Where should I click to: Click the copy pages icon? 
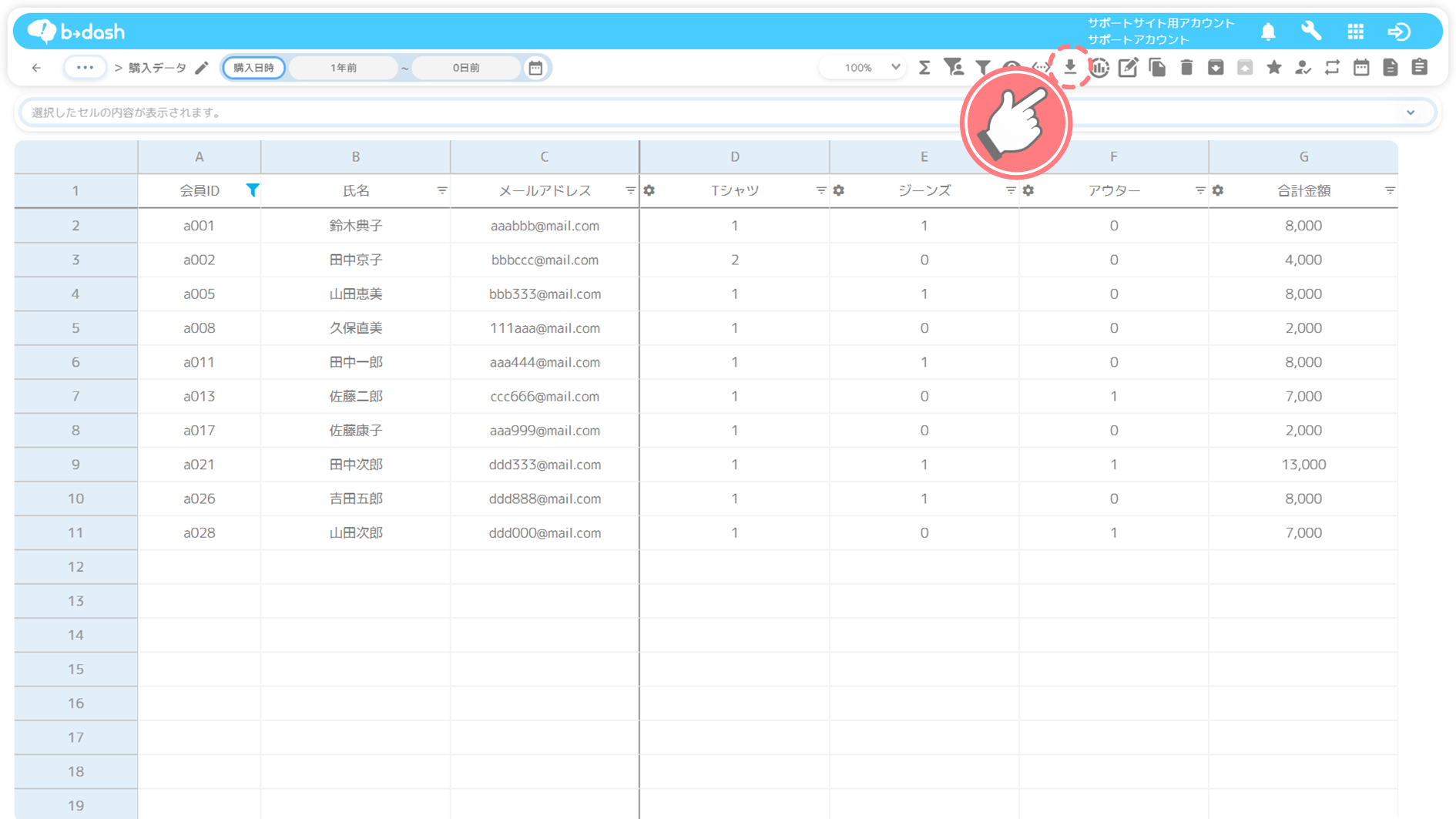(1157, 68)
